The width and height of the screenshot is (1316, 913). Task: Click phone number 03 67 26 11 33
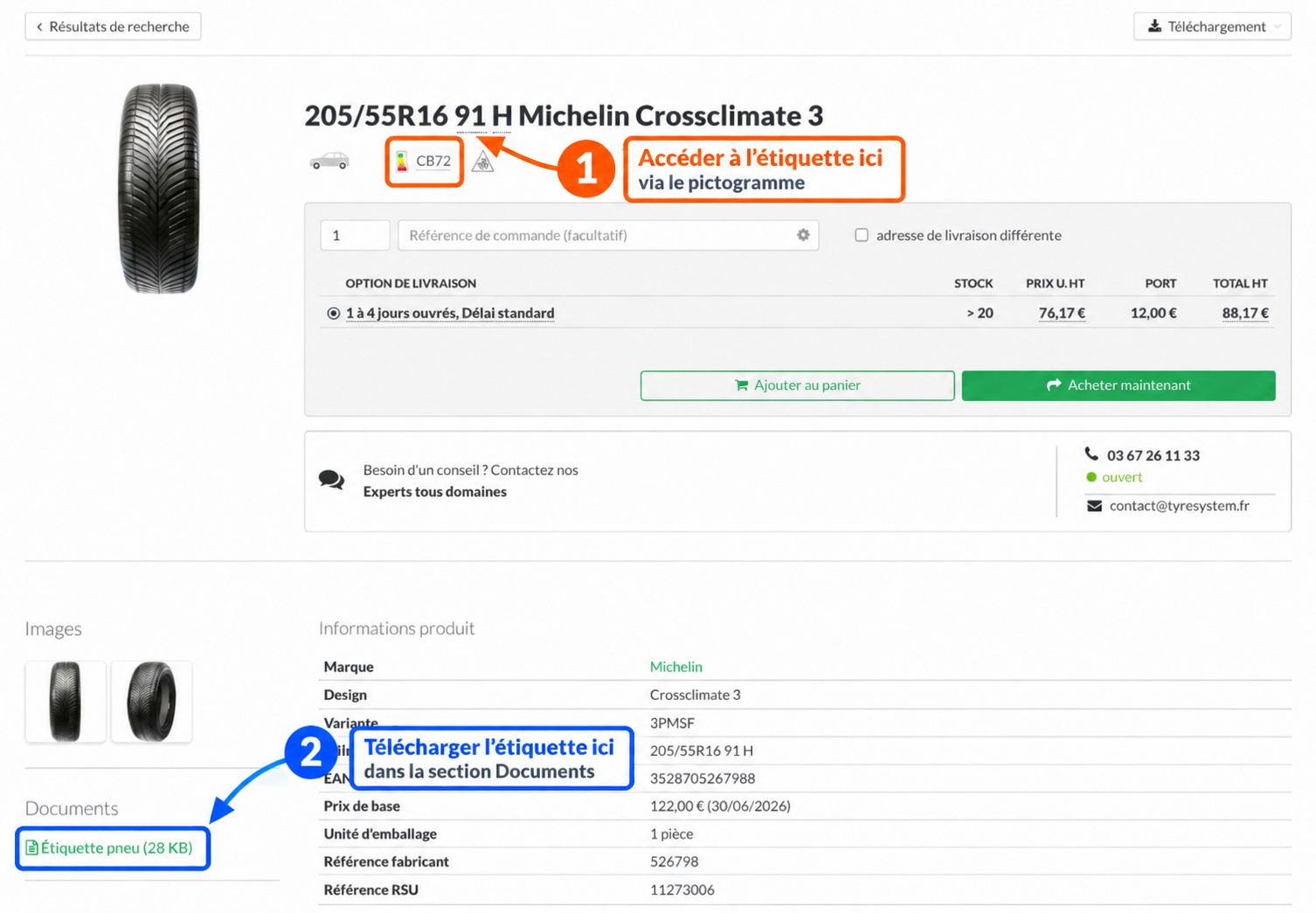[x=1153, y=455]
